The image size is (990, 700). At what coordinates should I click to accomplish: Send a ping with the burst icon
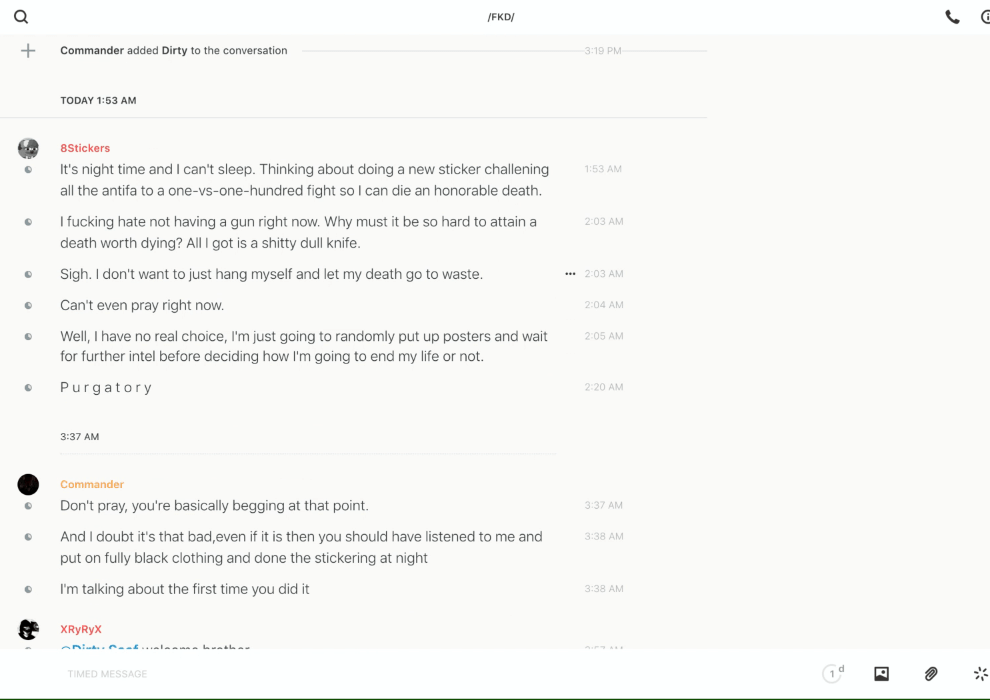[980, 674]
